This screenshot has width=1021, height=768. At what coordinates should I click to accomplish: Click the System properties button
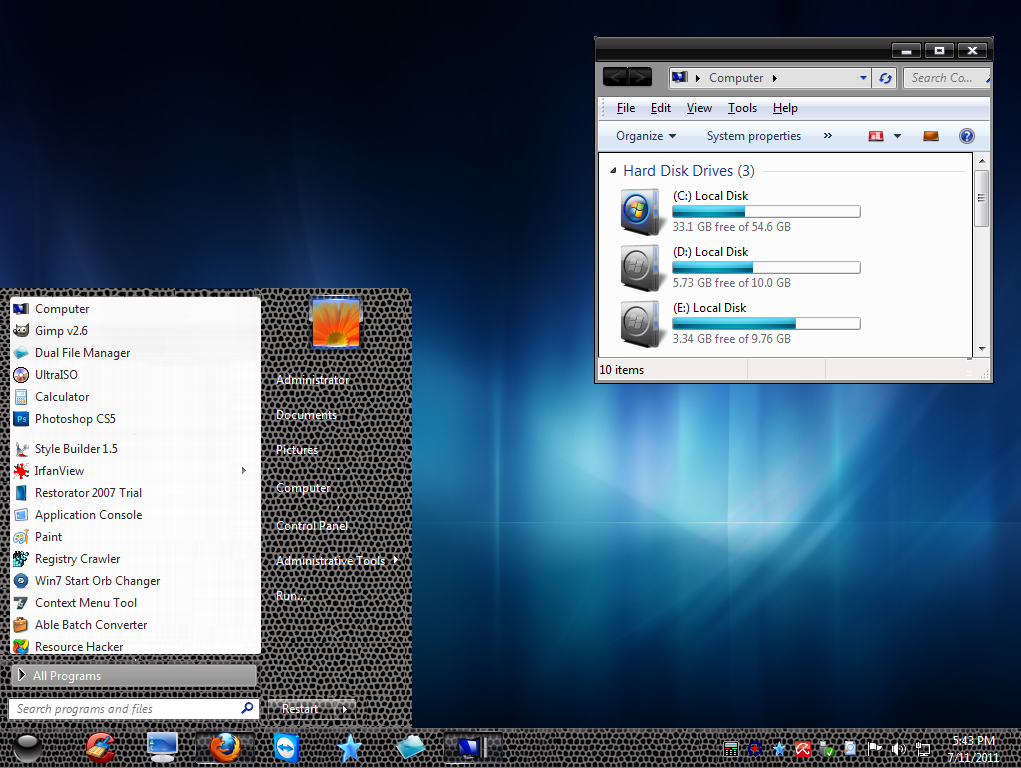(753, 136)
